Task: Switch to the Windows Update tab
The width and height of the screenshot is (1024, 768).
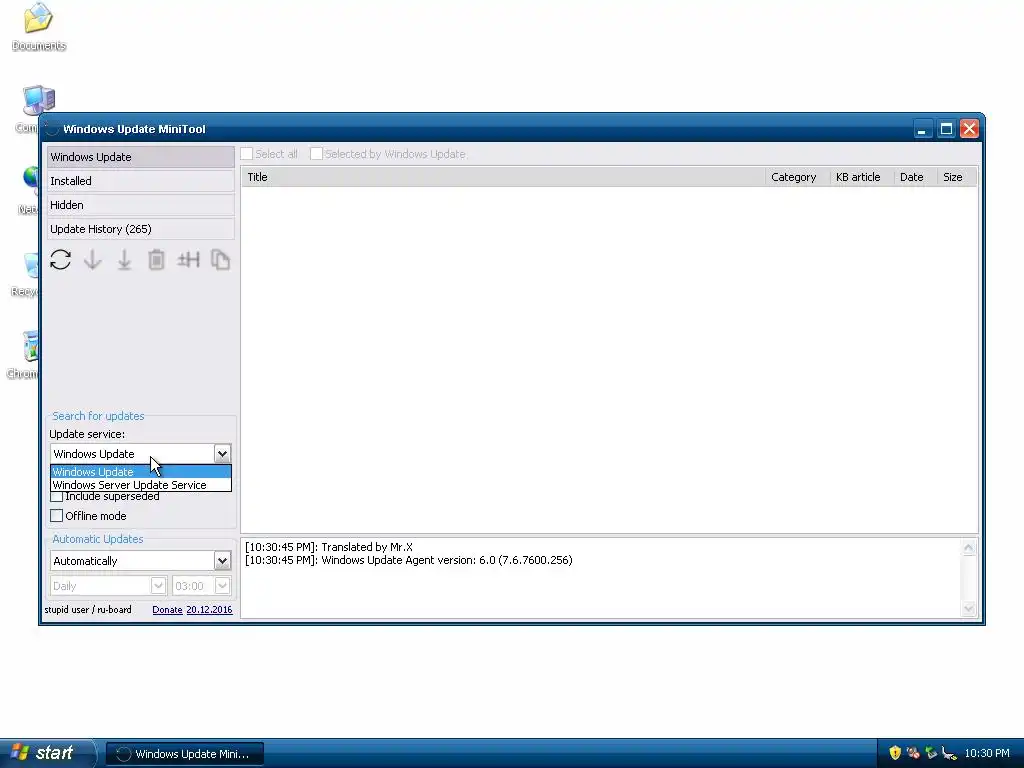Action: coord(140,157)
